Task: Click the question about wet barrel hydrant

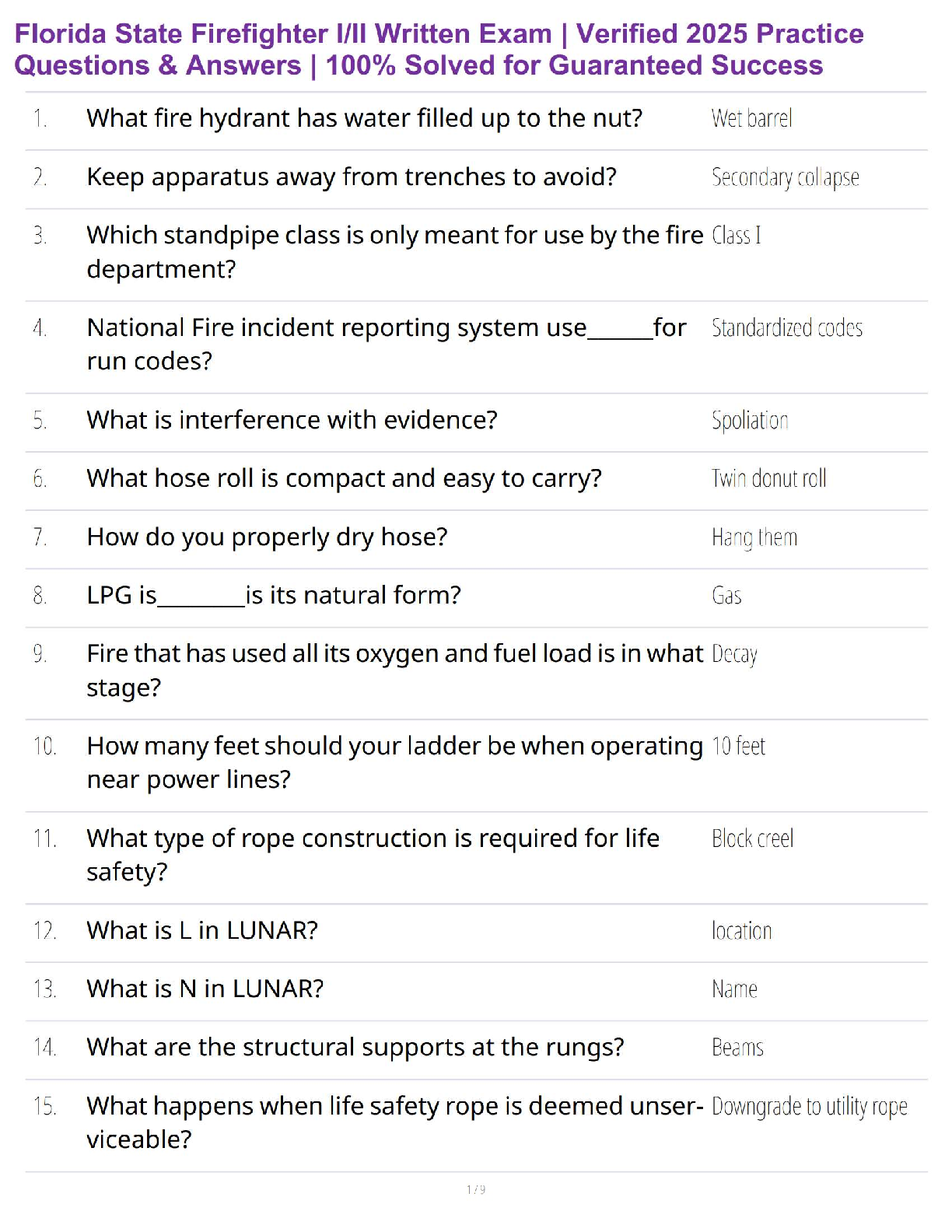Action: (x=364, y=118)
